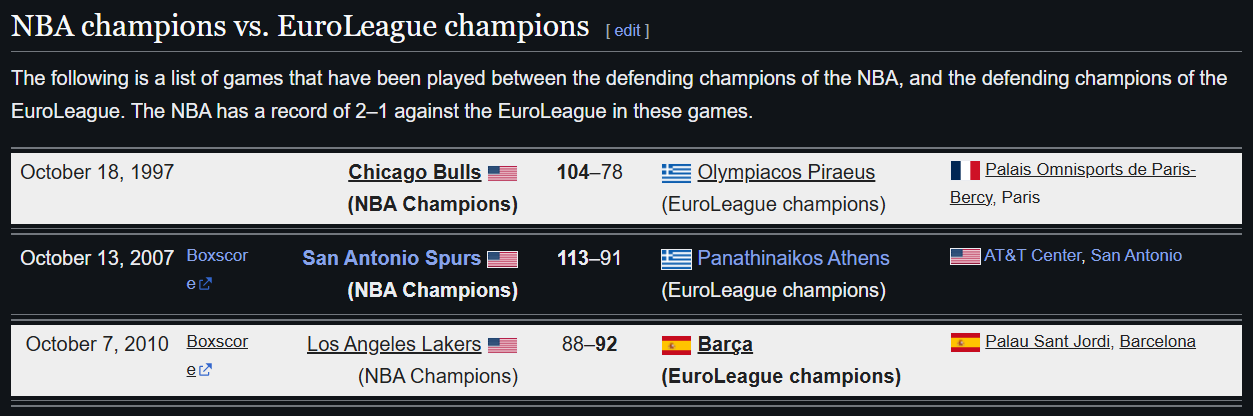The height and width of the screenshot is (416, 1253).
Task: Click the Greek flag next to Panathinaikos Athens
Action: [x=677, y=259]
